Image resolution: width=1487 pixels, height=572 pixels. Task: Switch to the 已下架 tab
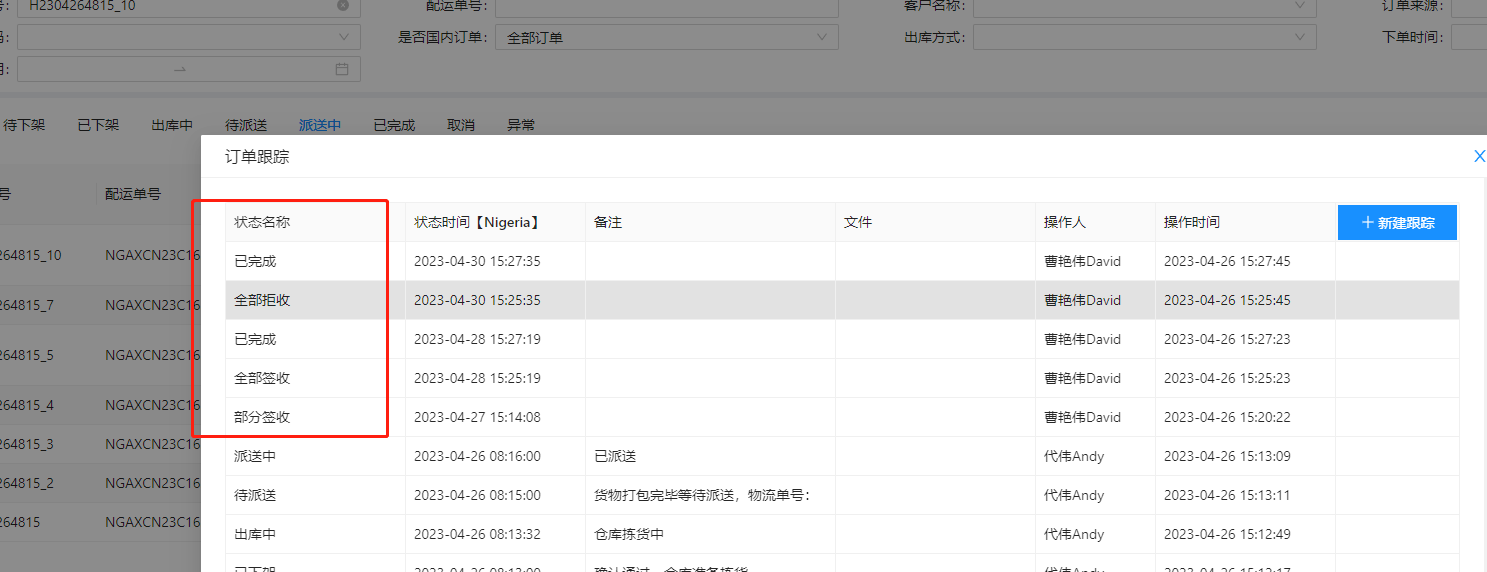[98, 125]
